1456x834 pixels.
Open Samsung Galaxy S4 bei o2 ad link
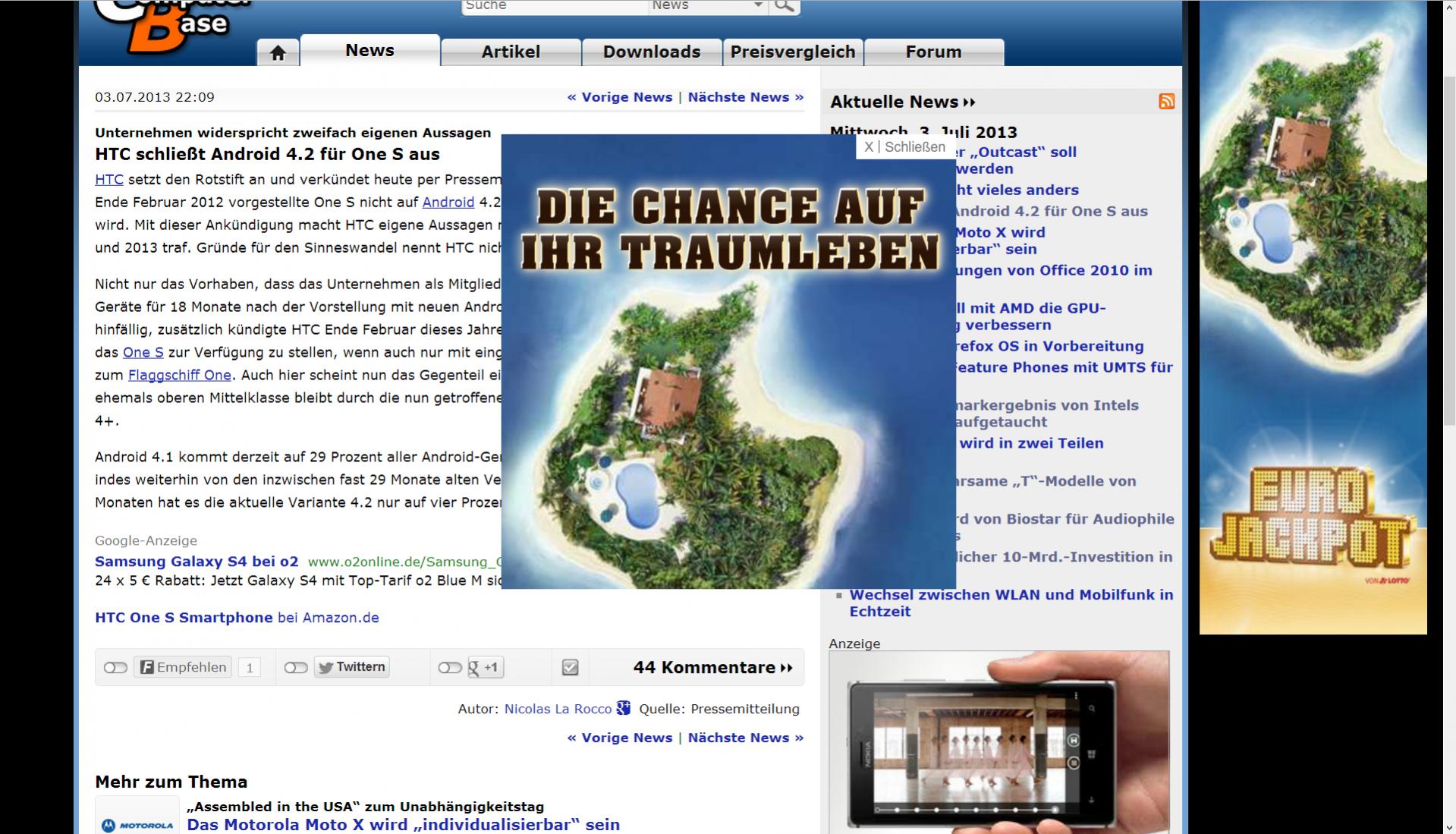(197, 562)
